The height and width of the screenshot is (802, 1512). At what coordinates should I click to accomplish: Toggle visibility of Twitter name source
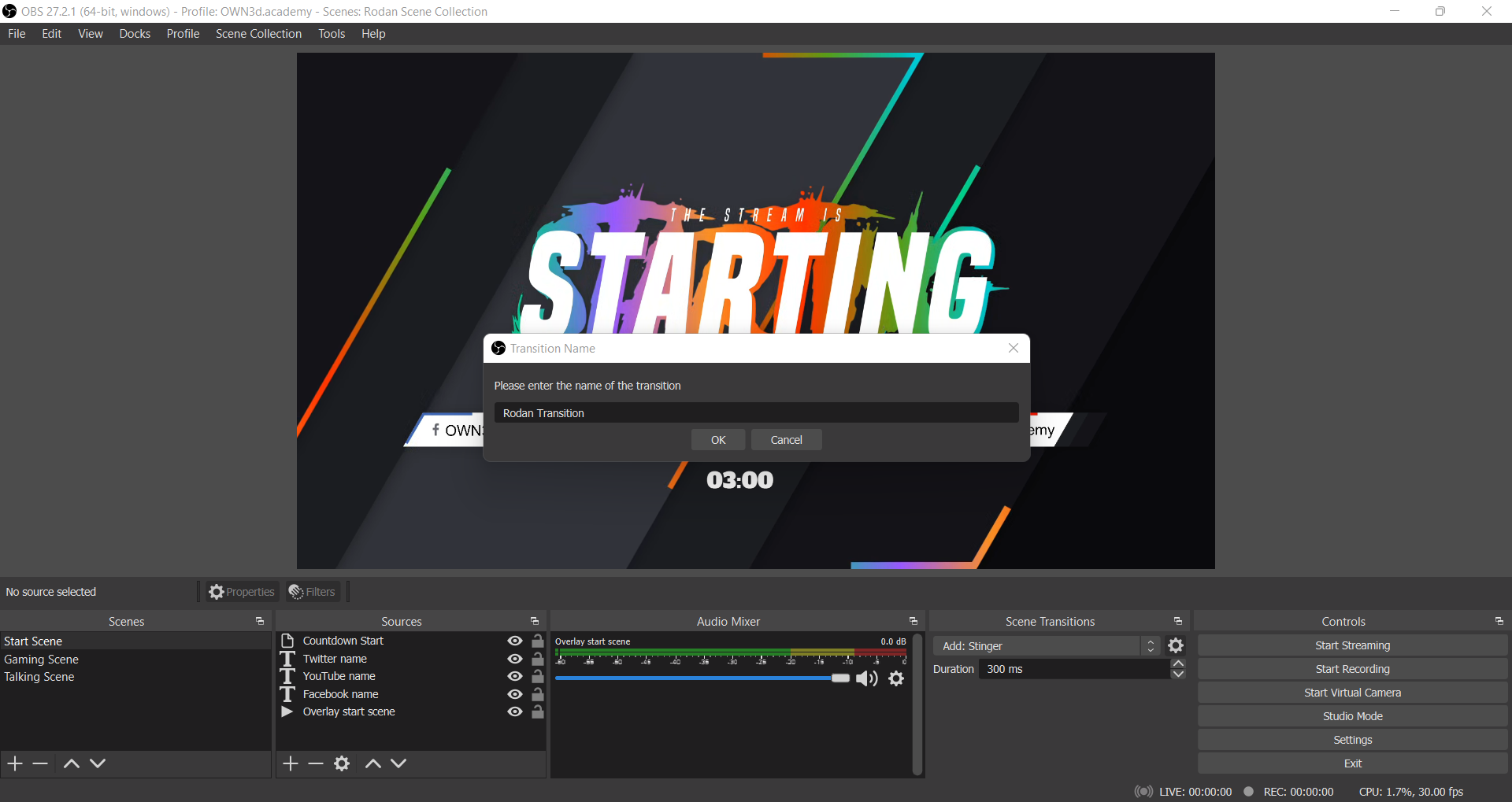click(515, 659)
